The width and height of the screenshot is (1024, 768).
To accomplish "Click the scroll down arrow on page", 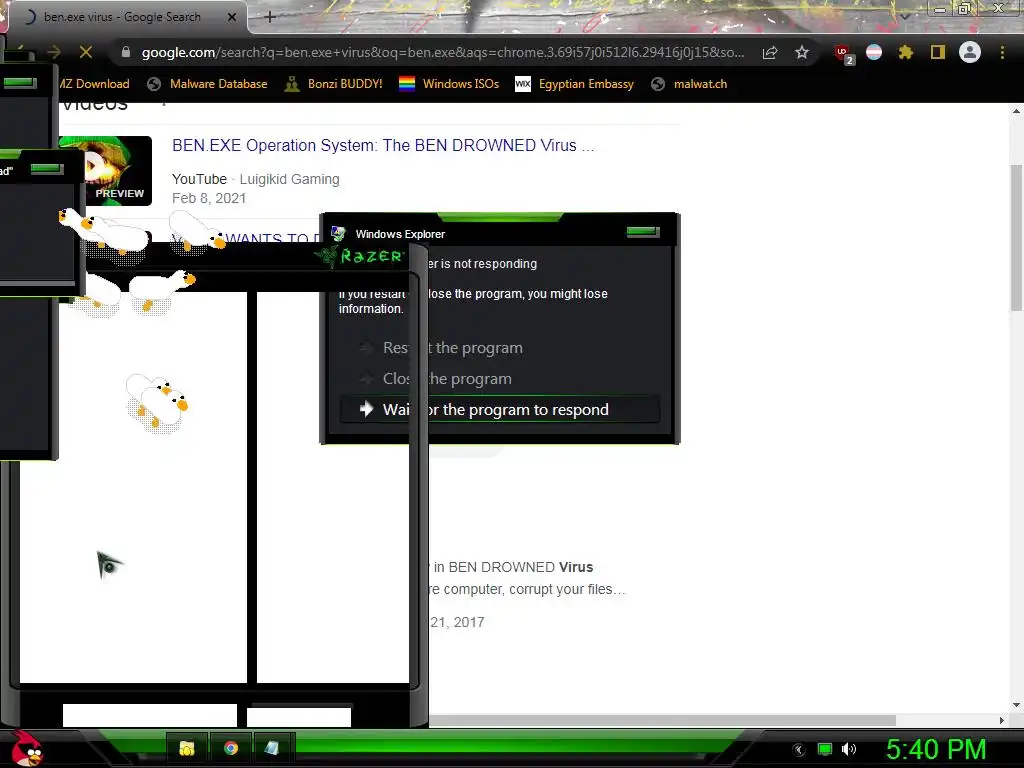I will [1016, 705].
